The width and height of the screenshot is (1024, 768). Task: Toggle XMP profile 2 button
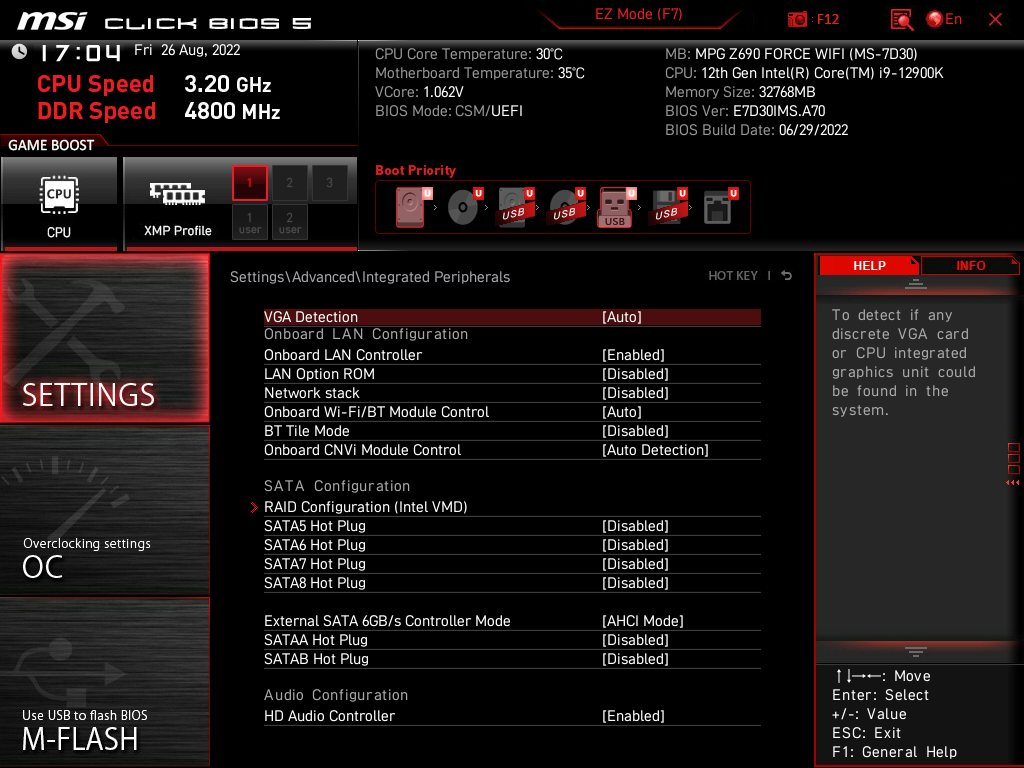coord(289,183)
